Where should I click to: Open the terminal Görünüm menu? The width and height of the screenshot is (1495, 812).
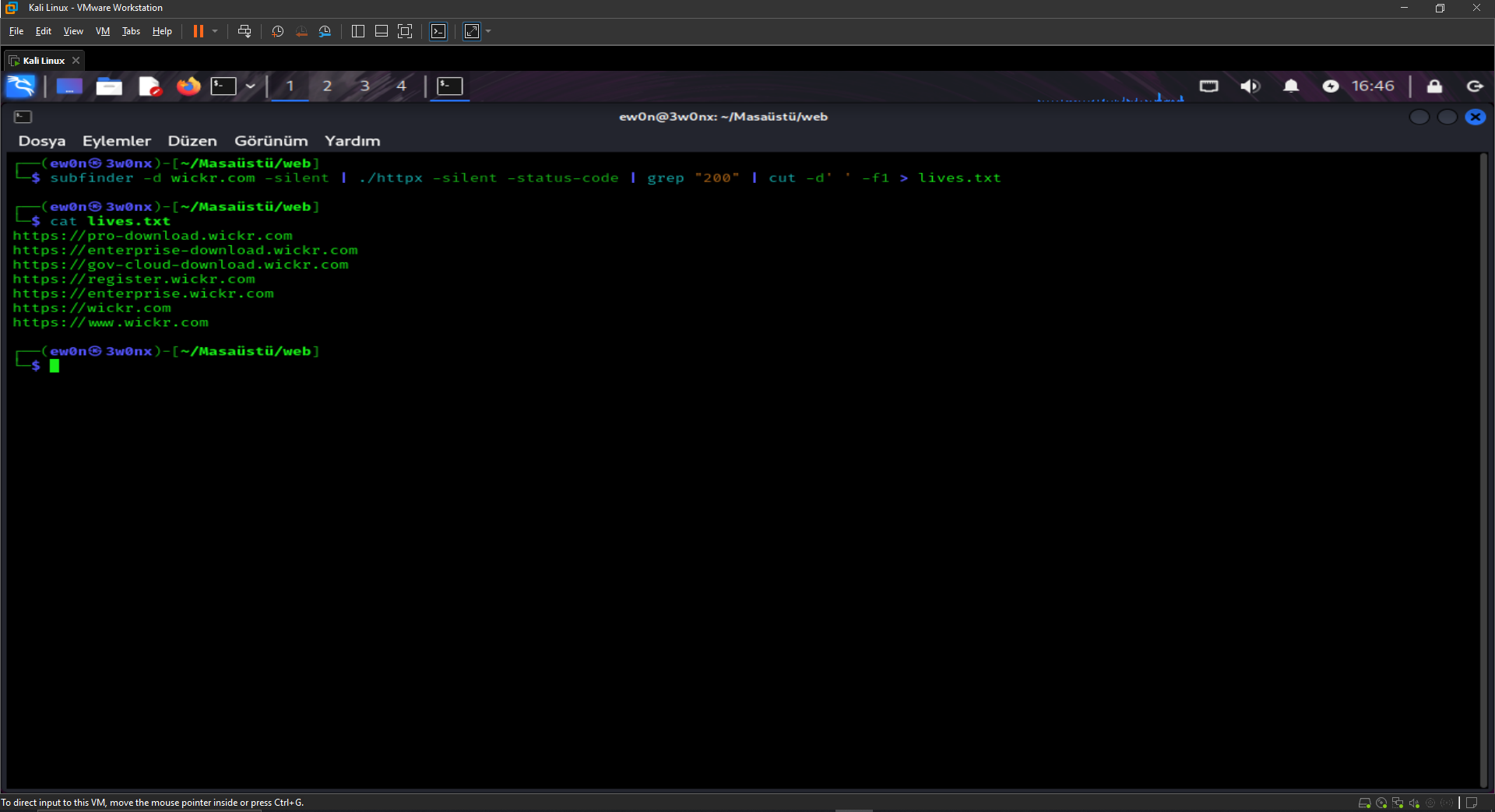(271, 141)
